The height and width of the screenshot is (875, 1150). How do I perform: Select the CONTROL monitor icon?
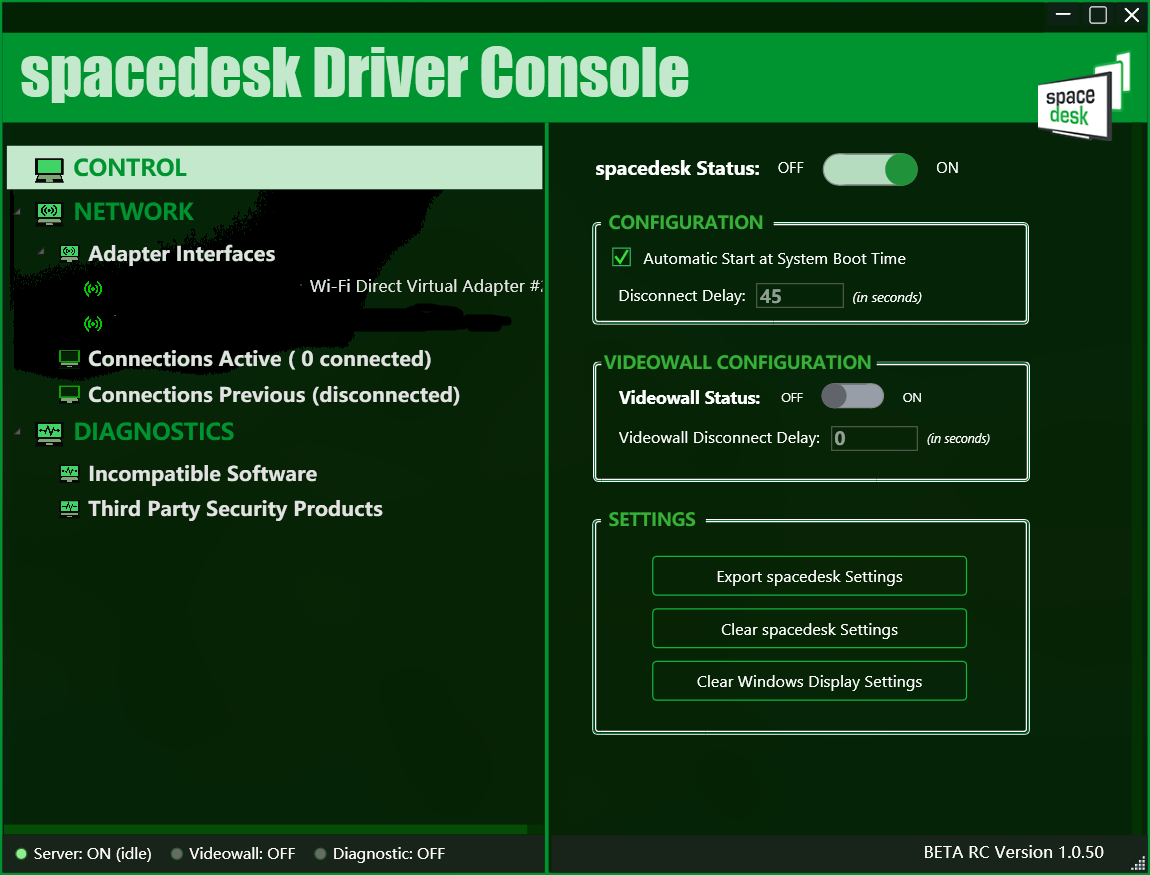click(49, 168)
